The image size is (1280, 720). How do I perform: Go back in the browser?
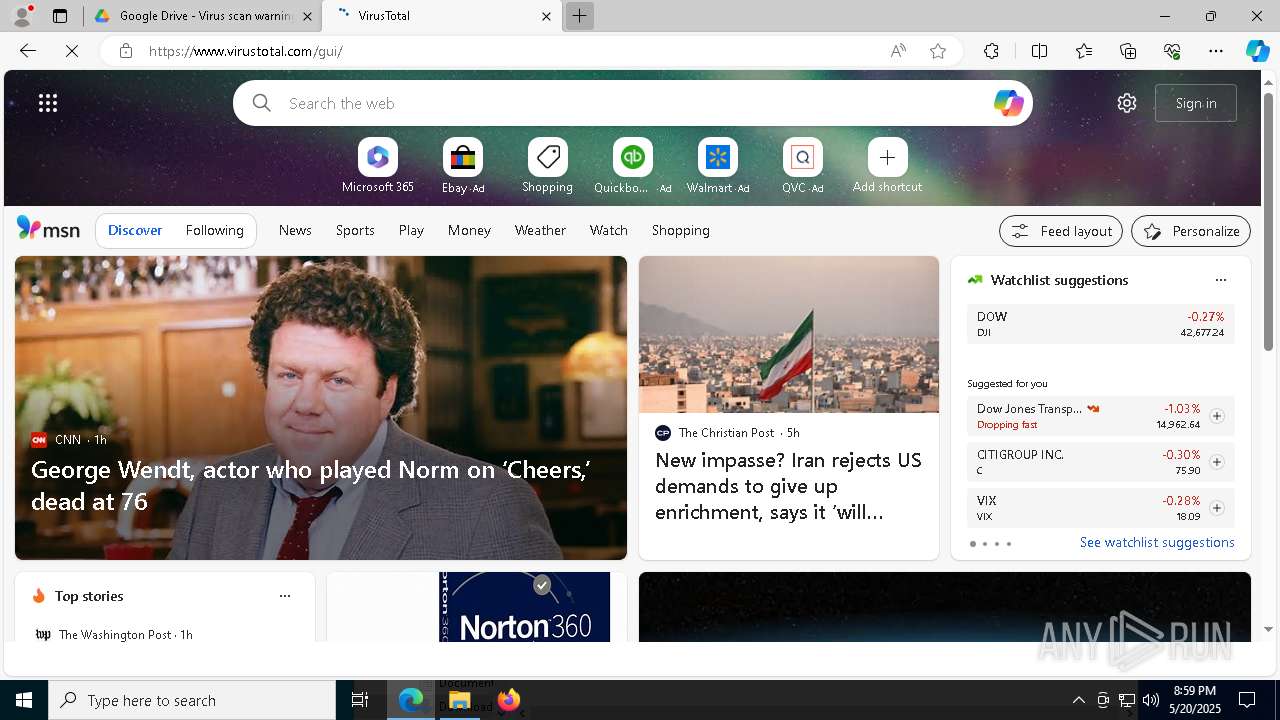tap(28, 51)
